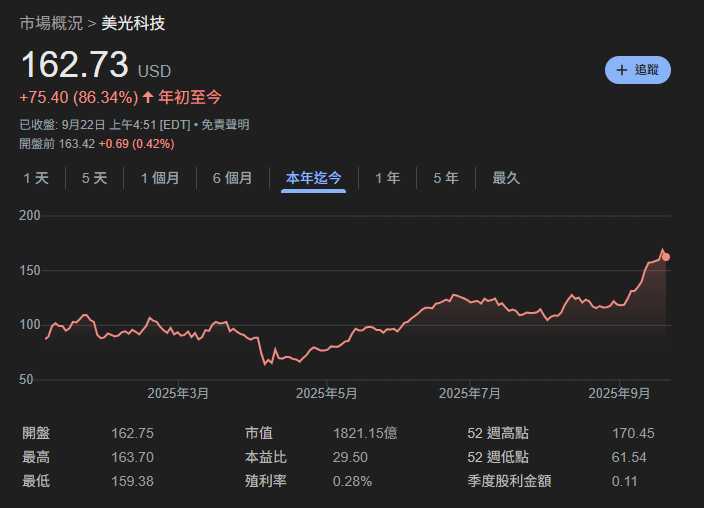The width and height of the screenshot is (704, 508).
Task: Click the plus icon in 追蹤 button
Action: pos(621,70)
